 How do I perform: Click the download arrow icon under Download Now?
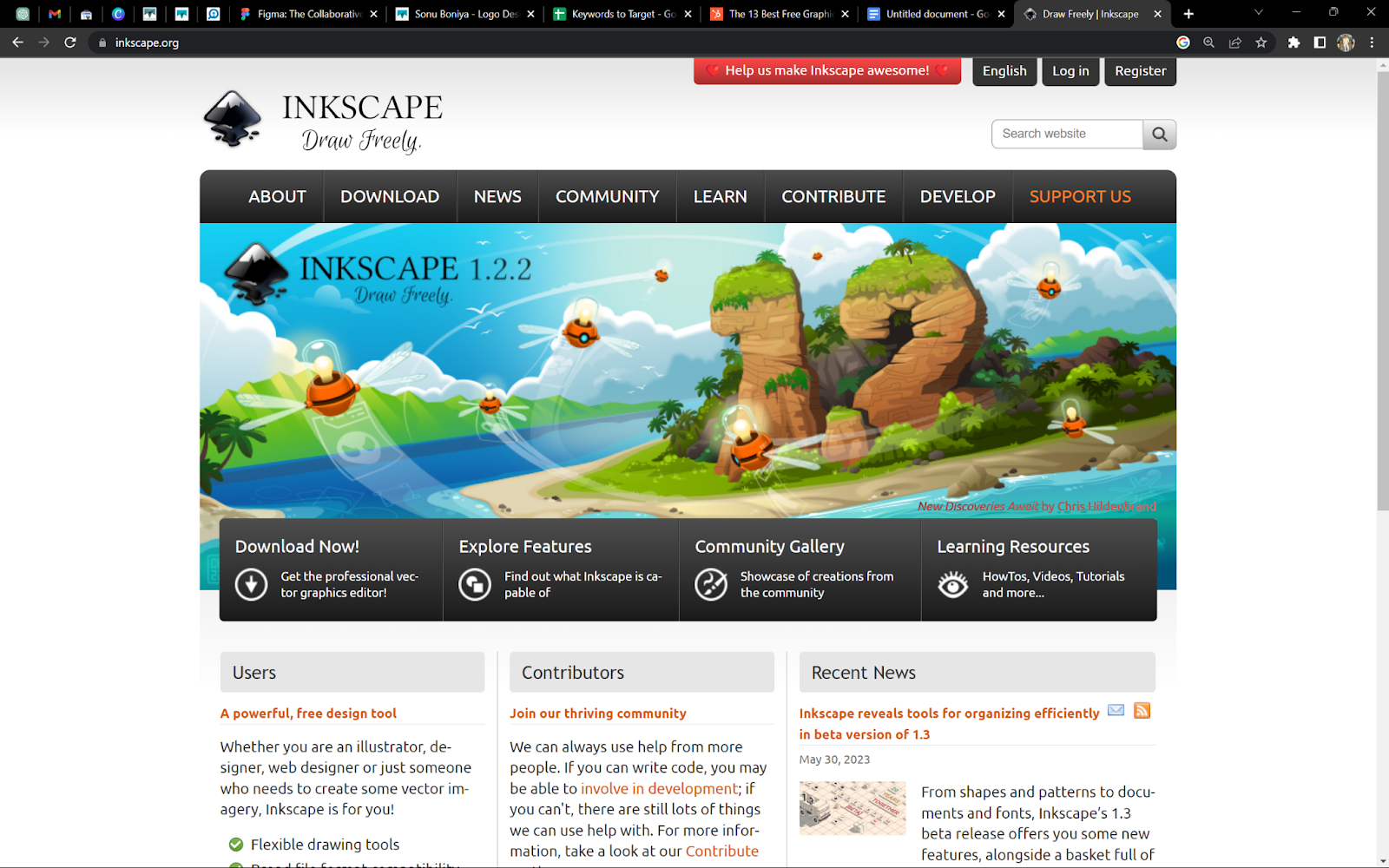251,584
